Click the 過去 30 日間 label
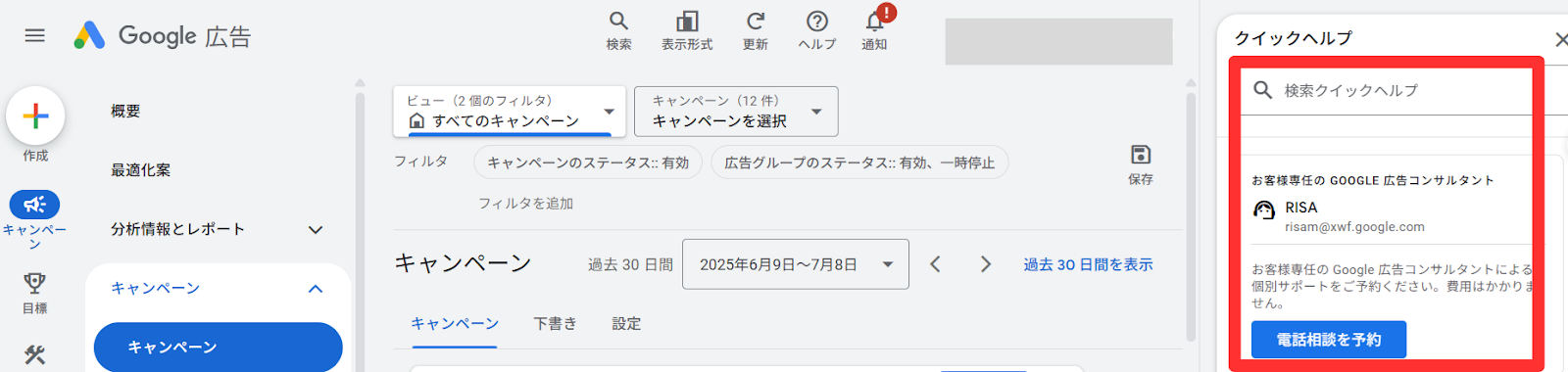Viewport: 1568px width, 372px height. tap(630, 264)
